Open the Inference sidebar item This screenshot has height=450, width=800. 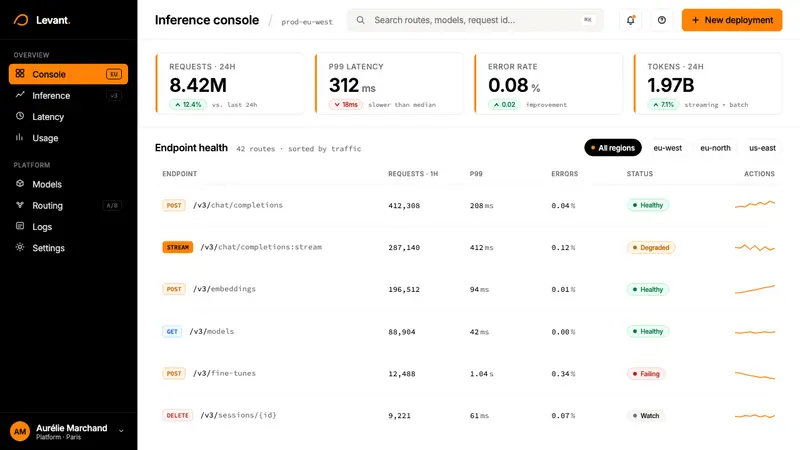[x=68, y=95]
